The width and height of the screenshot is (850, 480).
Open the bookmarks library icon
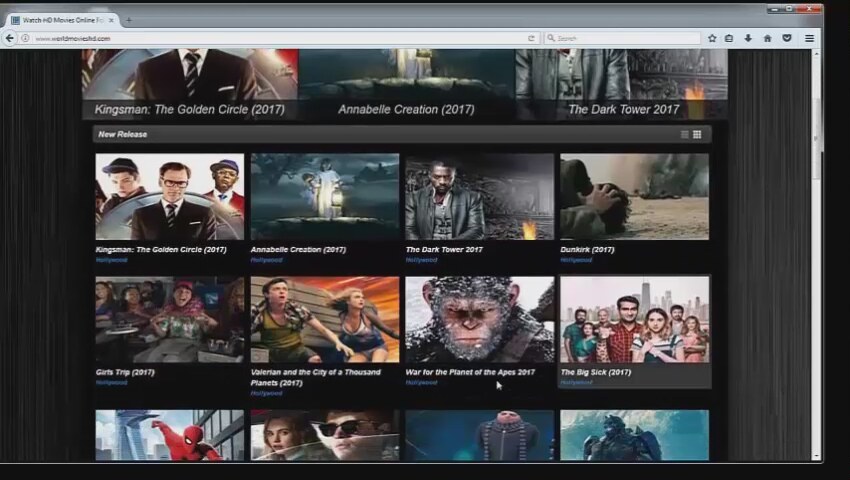729,39
